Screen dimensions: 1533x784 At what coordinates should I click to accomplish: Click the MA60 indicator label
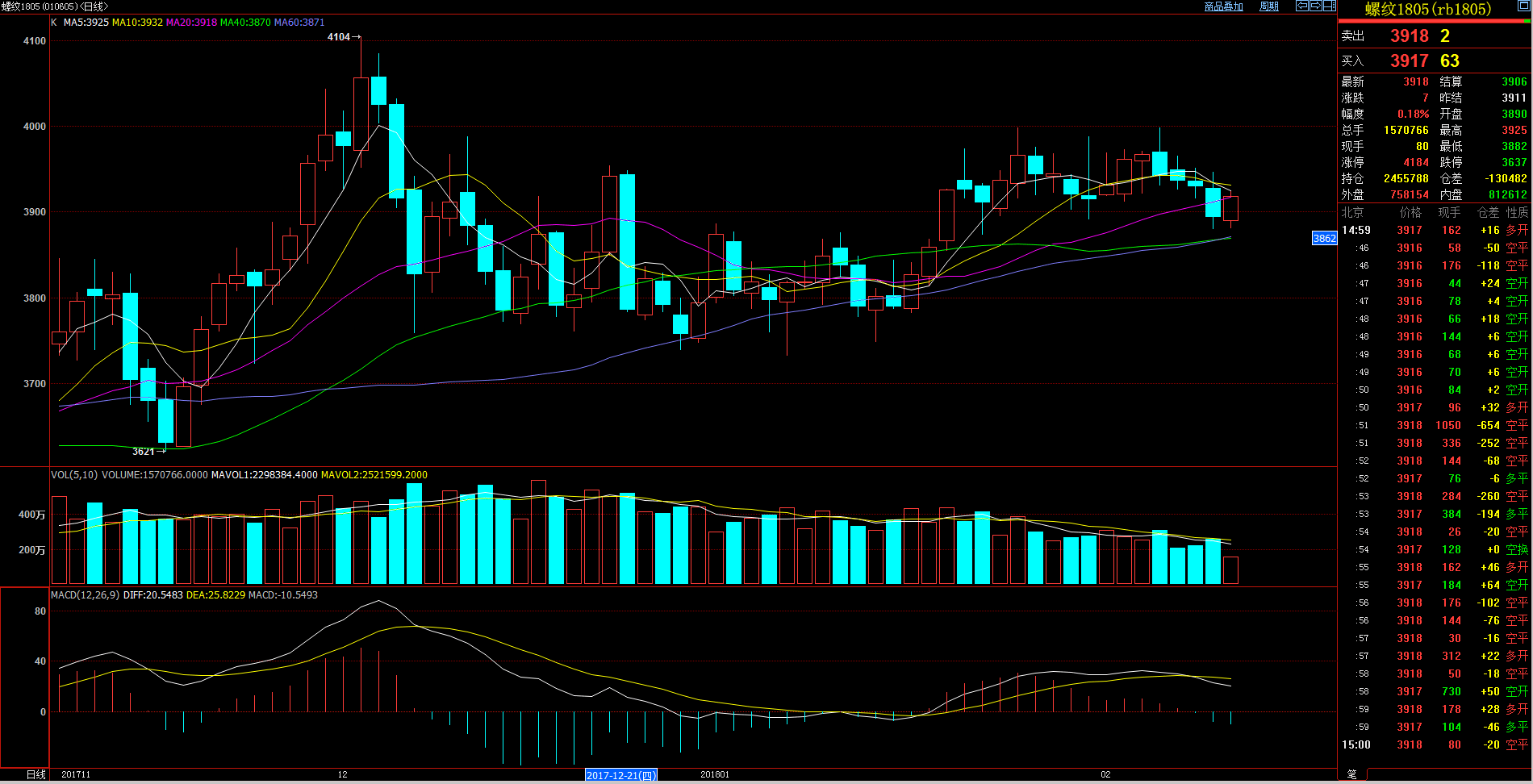pyautogui.click(x=299, y=23)
